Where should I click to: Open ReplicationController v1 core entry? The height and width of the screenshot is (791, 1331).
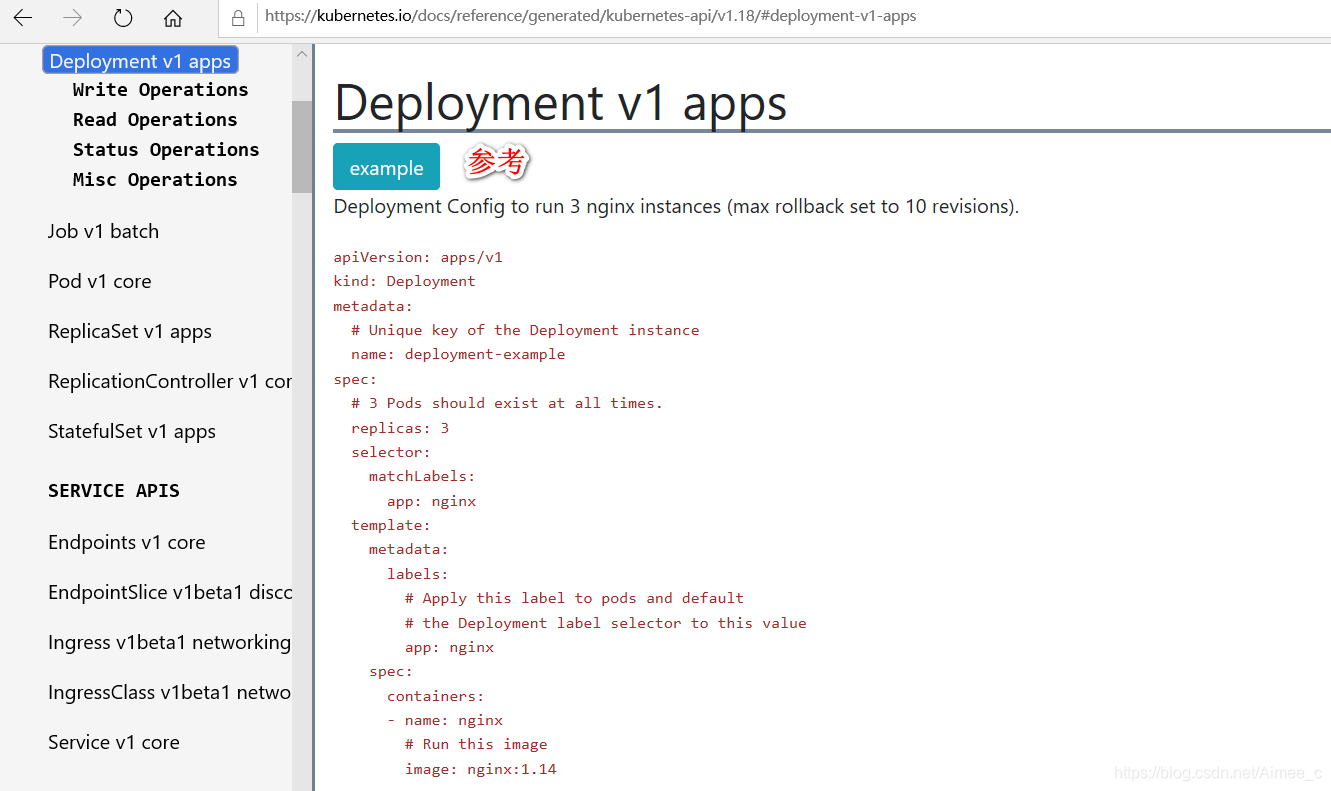coord(170,381)
